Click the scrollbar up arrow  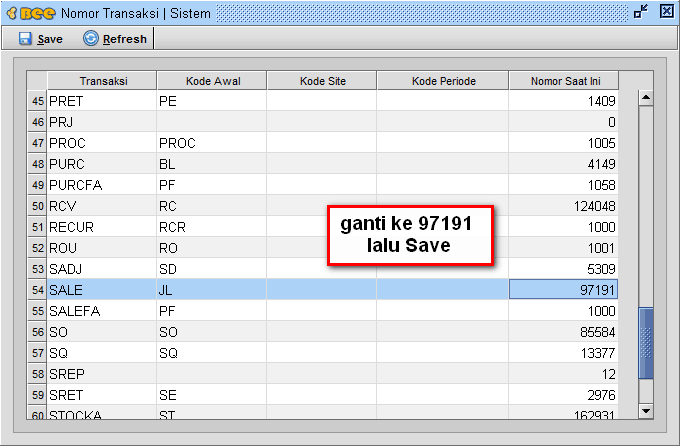(646, 98)
